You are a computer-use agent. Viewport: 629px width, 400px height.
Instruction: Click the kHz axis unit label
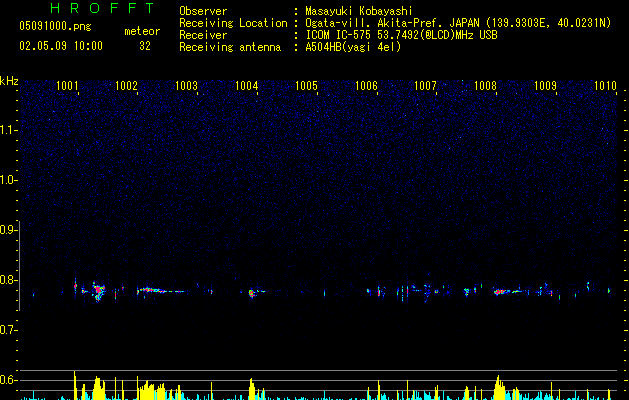(x=9, y=81)
